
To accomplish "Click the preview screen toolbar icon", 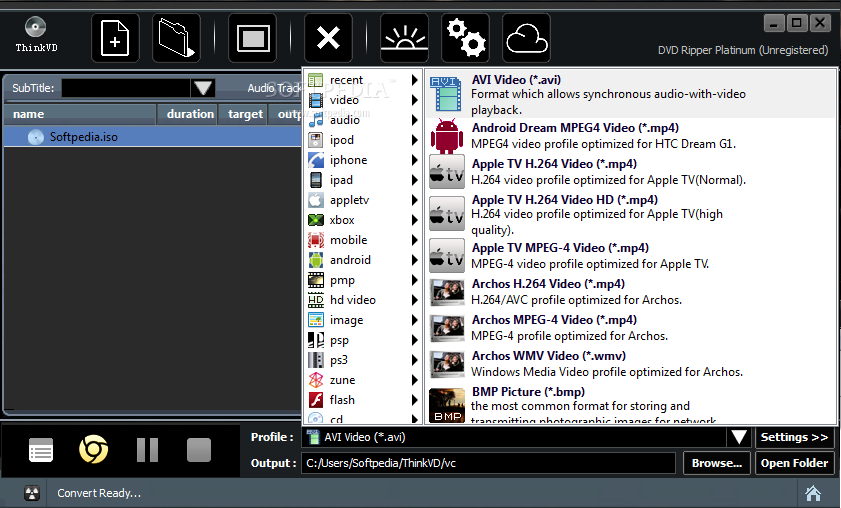I will [x=253, y=38].
